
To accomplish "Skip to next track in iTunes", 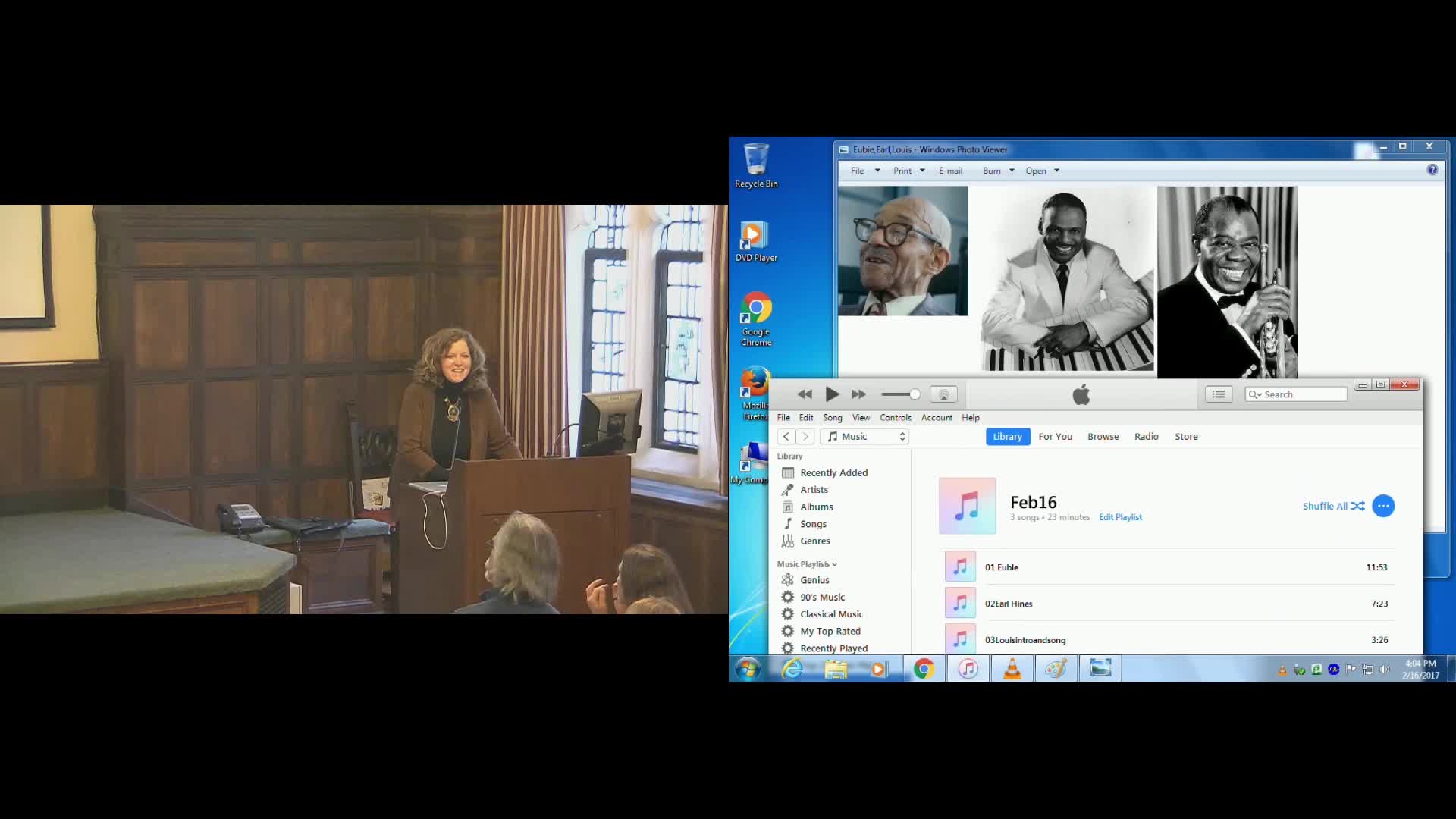I will coord(858,394).
